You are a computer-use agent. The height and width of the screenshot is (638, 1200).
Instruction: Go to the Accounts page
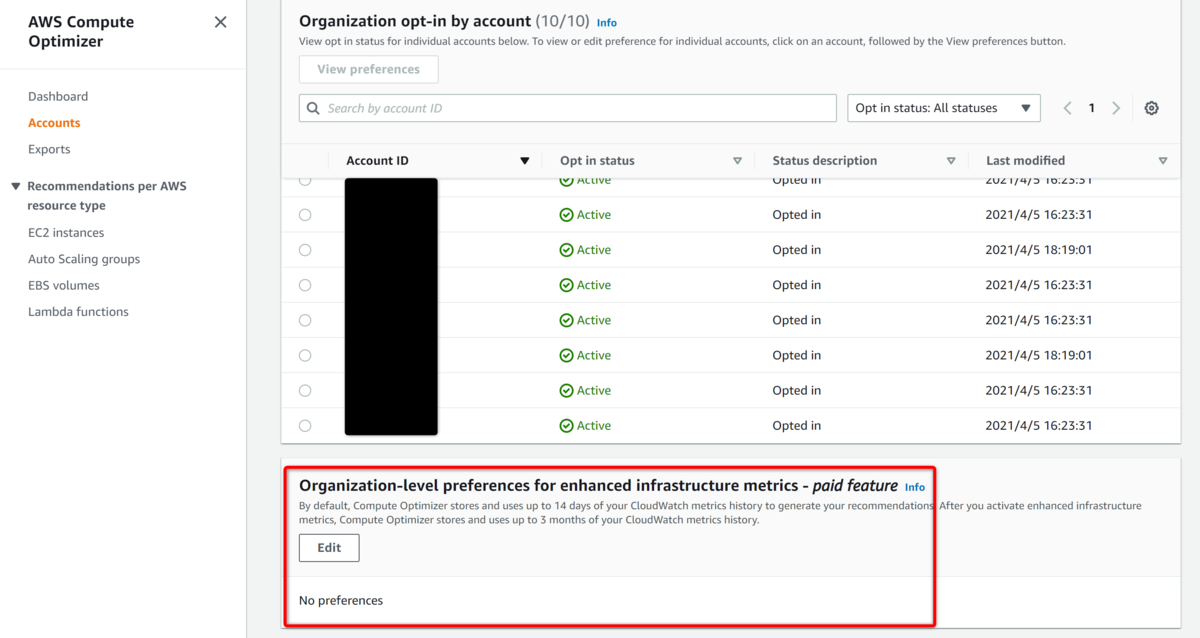[x=54, y=123]
